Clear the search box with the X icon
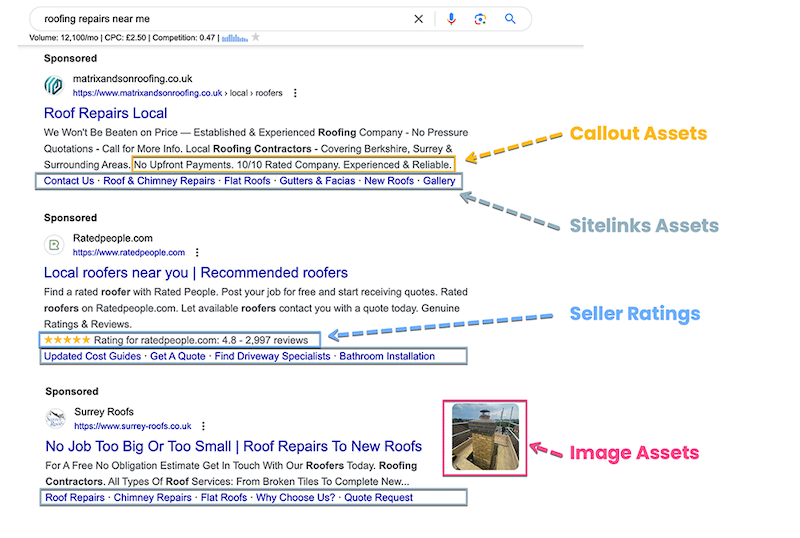Image resolution: width=800 pixels, height=538 pixels. point(418,19)
